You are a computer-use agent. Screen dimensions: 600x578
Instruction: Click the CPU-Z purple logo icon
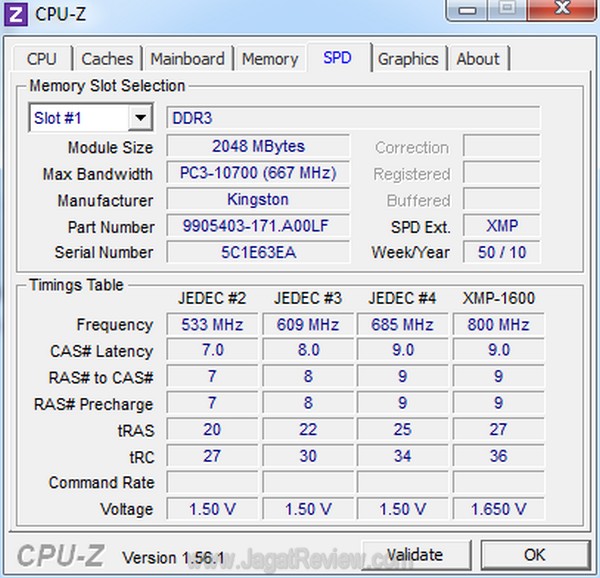16,15
